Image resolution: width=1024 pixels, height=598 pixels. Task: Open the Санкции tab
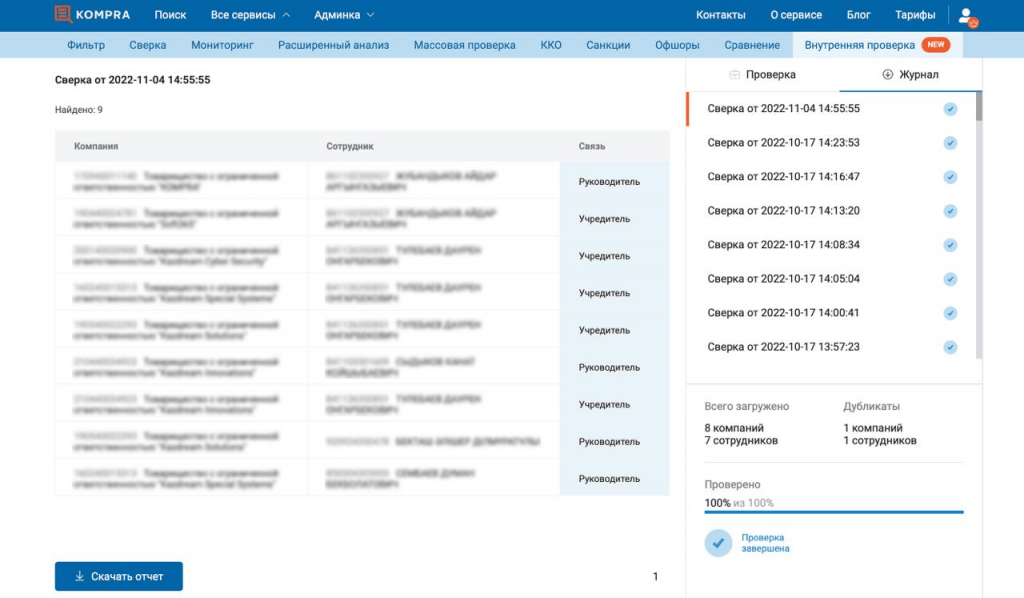[x=608, y=44]
